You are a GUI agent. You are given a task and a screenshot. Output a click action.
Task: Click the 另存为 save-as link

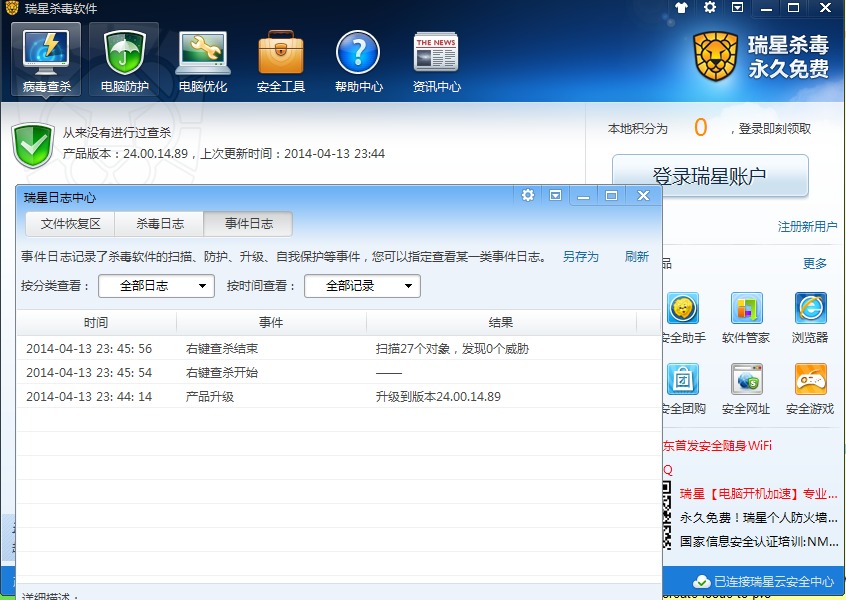(581, 257)
